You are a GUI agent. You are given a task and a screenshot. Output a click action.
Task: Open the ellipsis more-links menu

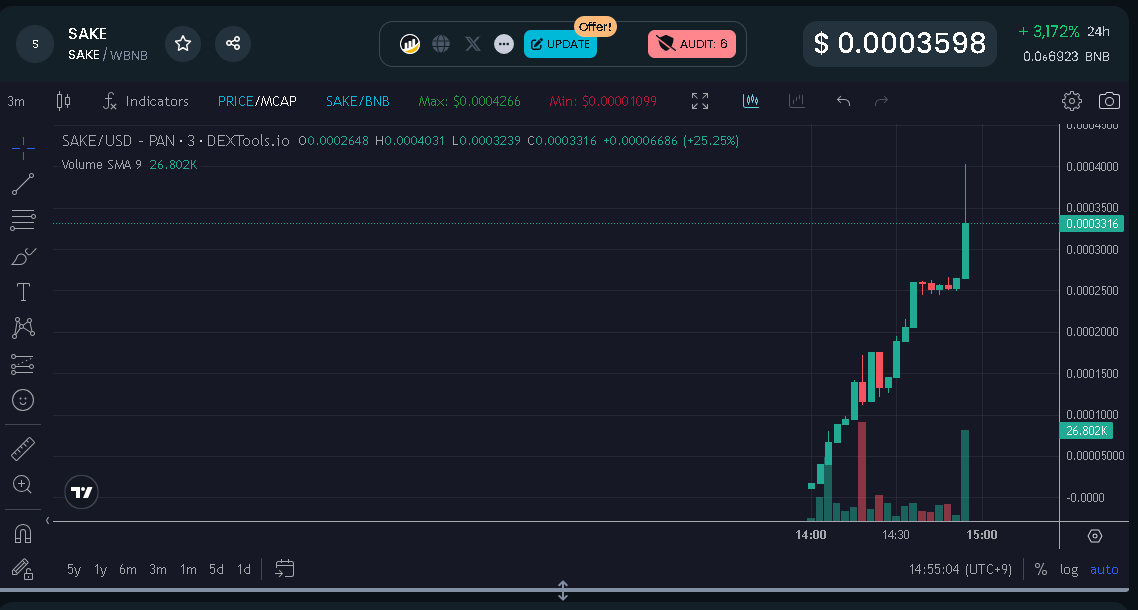tap(503, 43)
